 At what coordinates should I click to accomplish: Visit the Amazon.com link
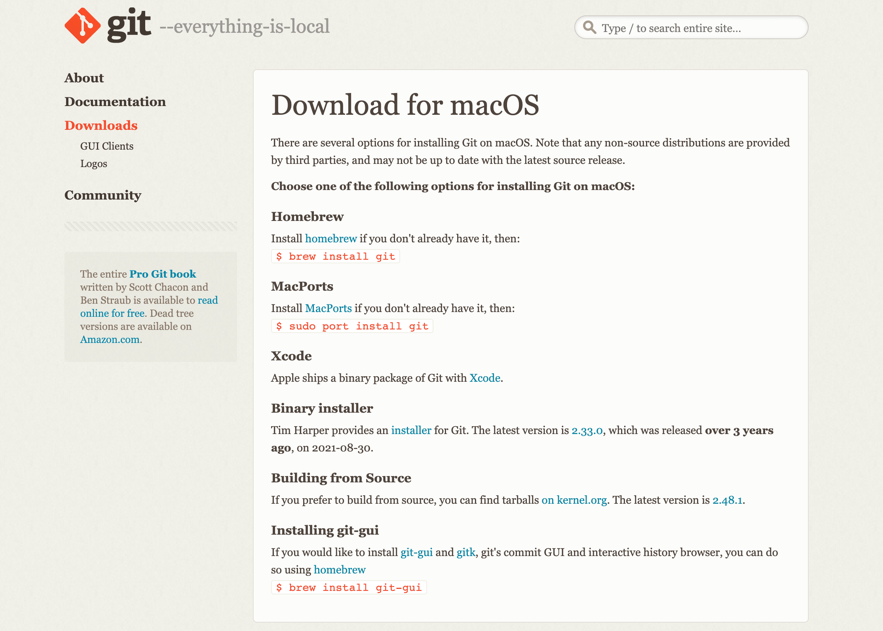tap(111, 339)
